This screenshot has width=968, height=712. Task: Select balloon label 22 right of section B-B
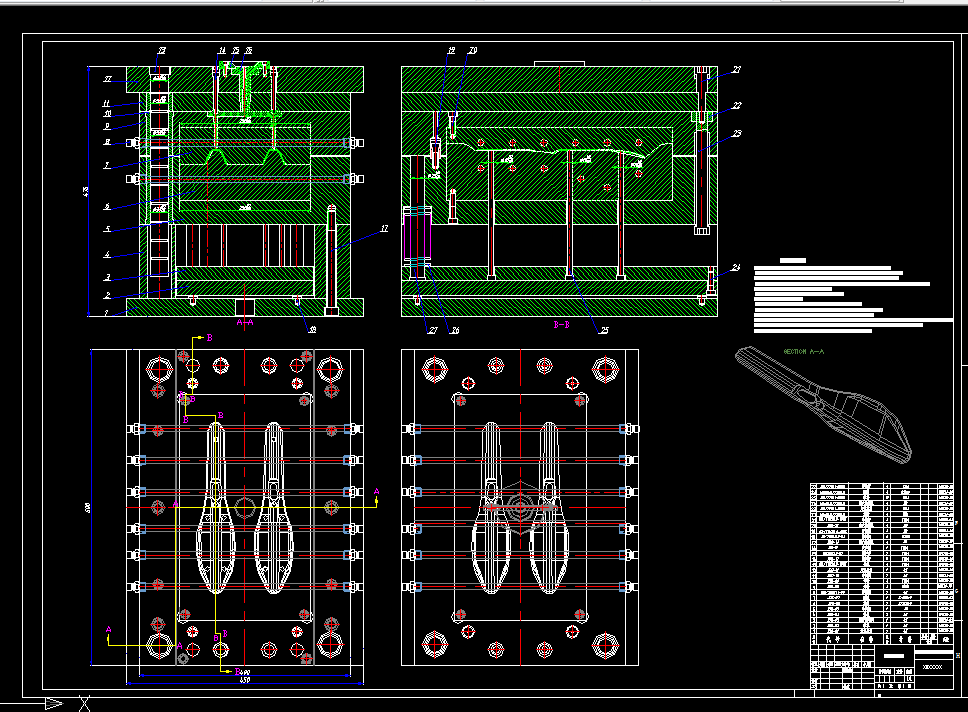click(x=736, y=106)
